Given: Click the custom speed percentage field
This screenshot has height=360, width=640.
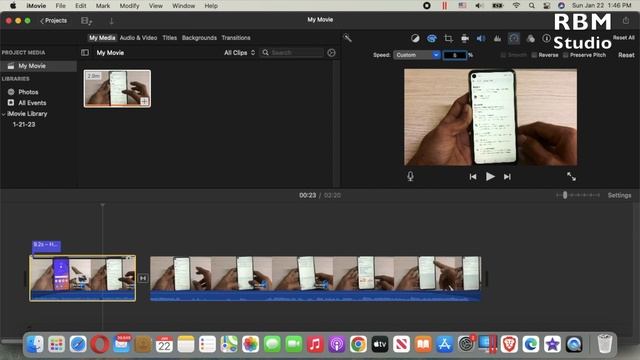Looking at the screenshot, I should (455, 55).
